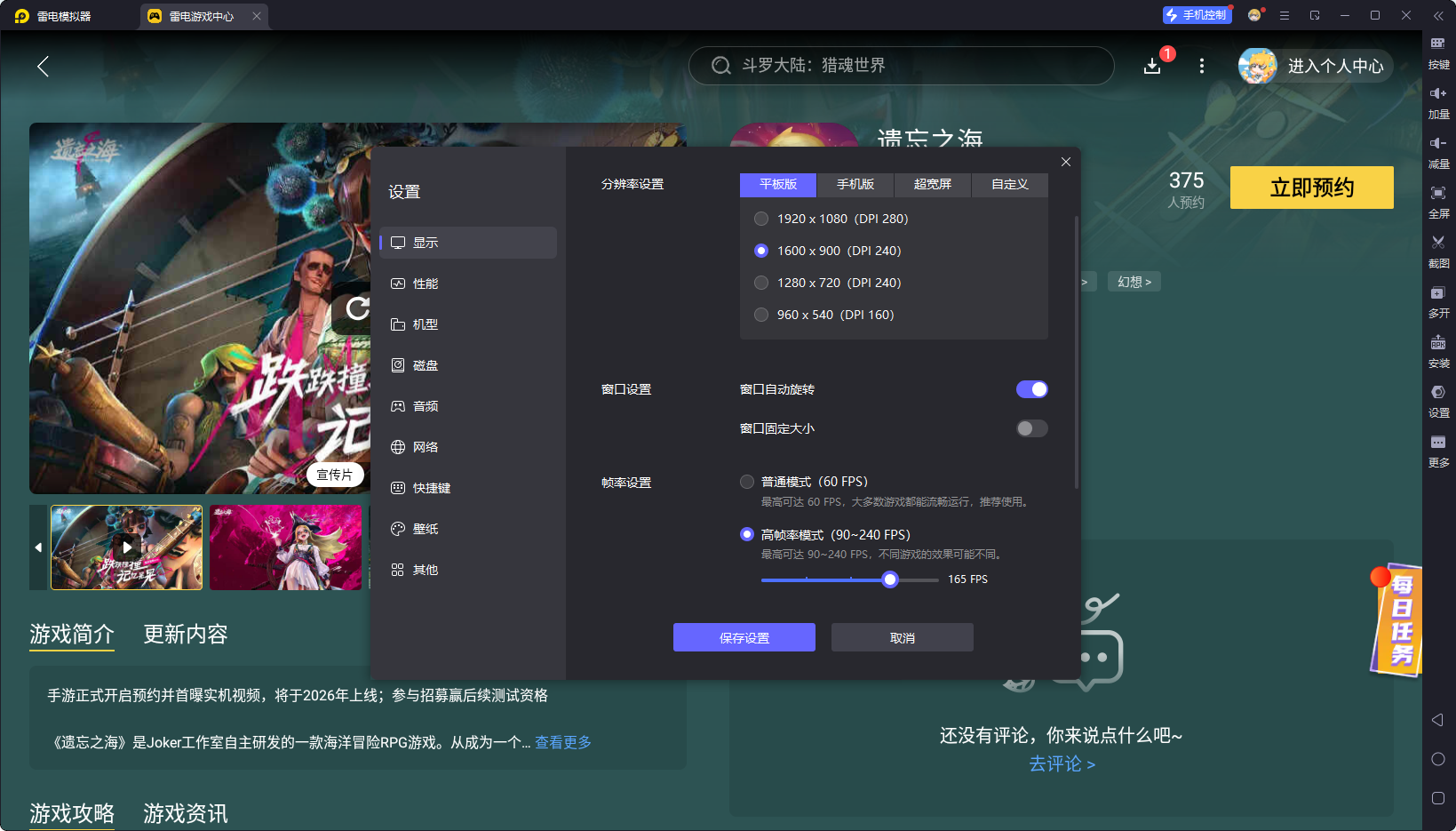Click the gallery previous arrow
1456x831 pixels.
[38, 547]
